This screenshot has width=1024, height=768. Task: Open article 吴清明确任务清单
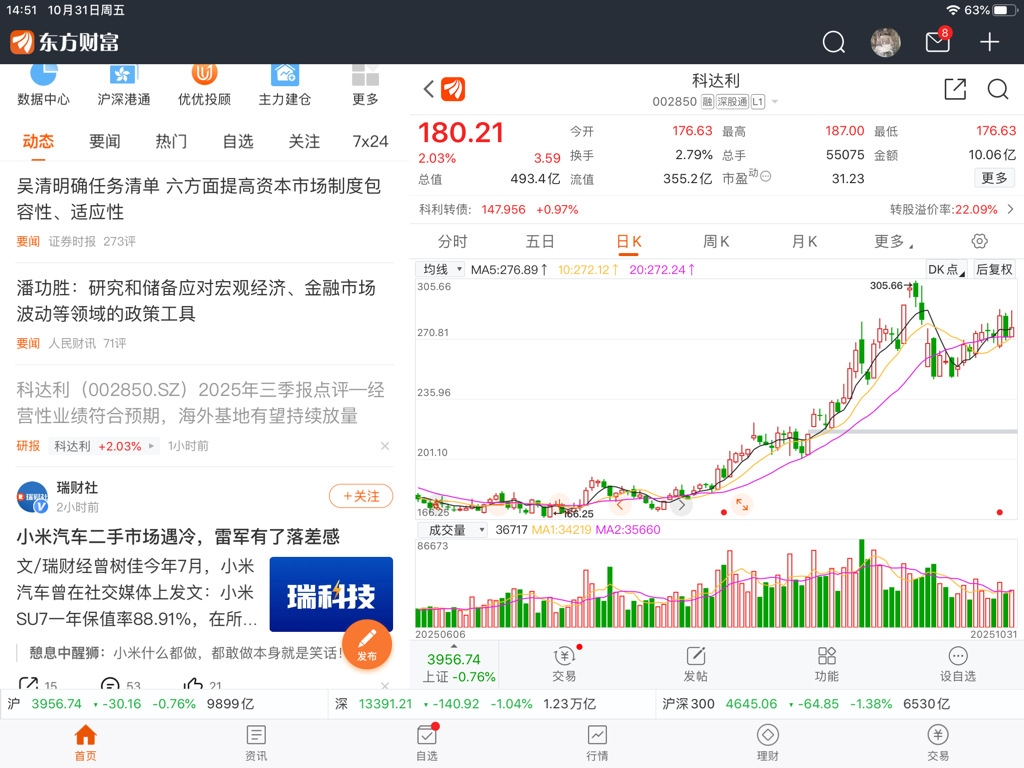tap(199, 199)
